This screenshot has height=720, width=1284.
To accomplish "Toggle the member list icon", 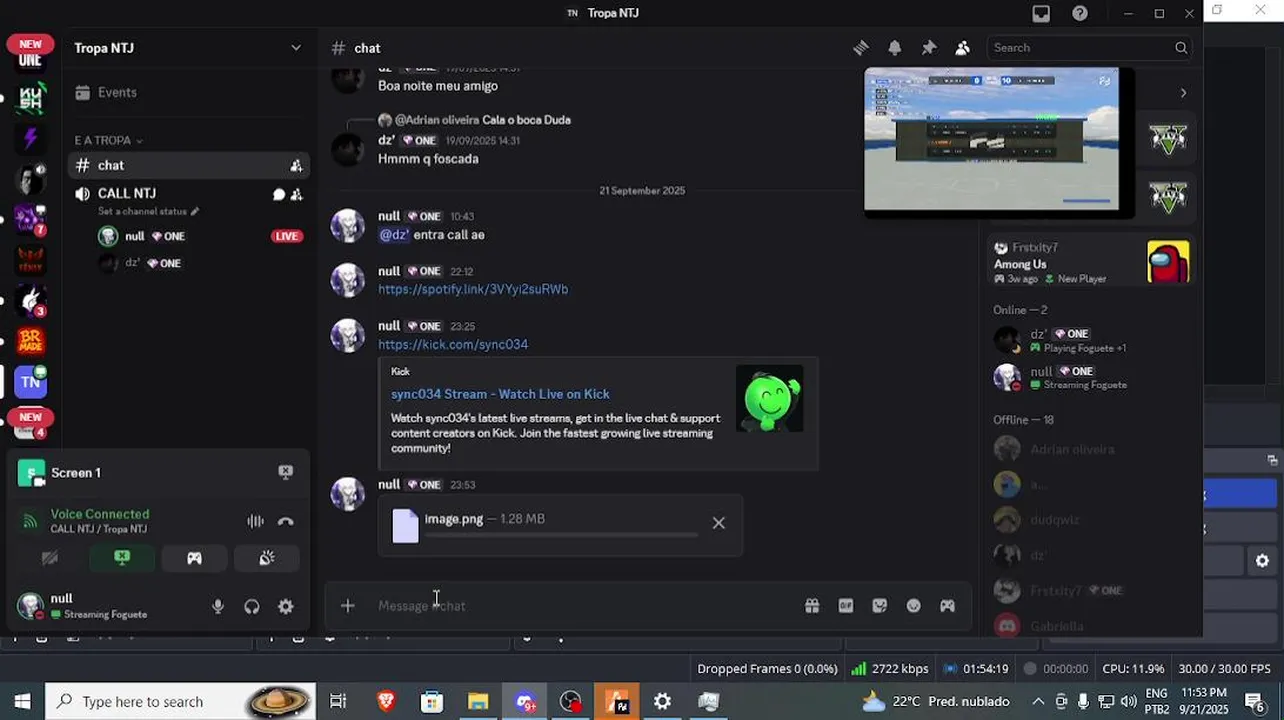I will click(x=963, y=48).
